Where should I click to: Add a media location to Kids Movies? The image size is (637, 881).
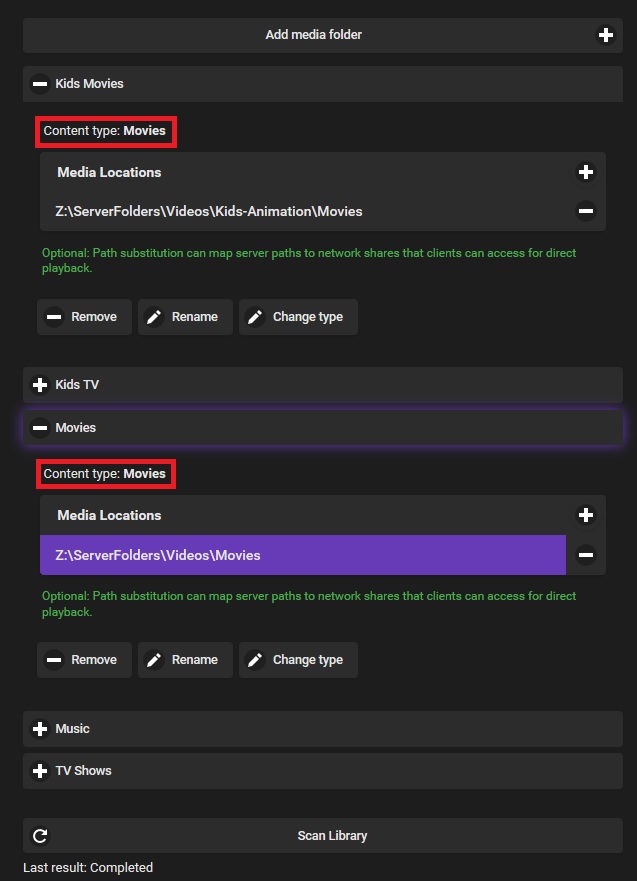pyautogui.click(x=586, y=172)
